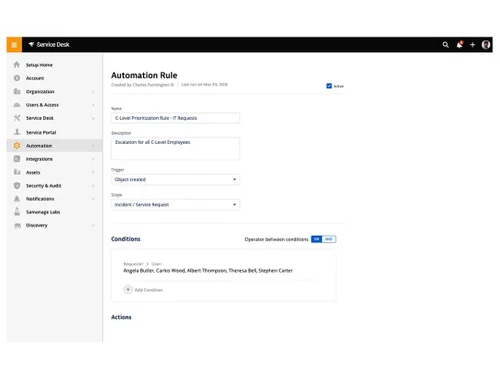
Task: Open Service Portal settings
Action: pos(41,132)
